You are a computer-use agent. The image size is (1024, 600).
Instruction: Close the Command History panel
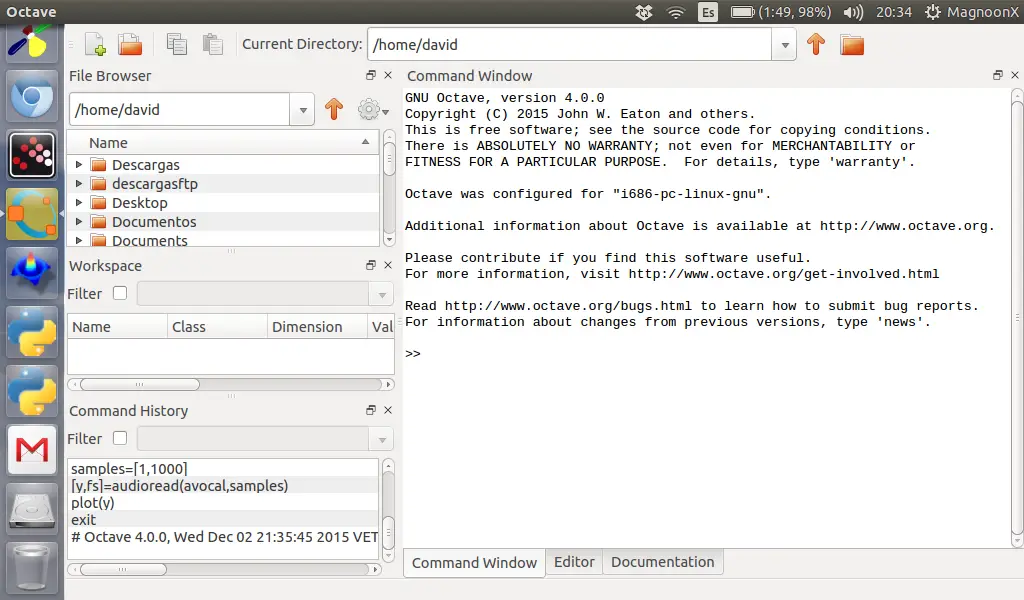[388, 410]
